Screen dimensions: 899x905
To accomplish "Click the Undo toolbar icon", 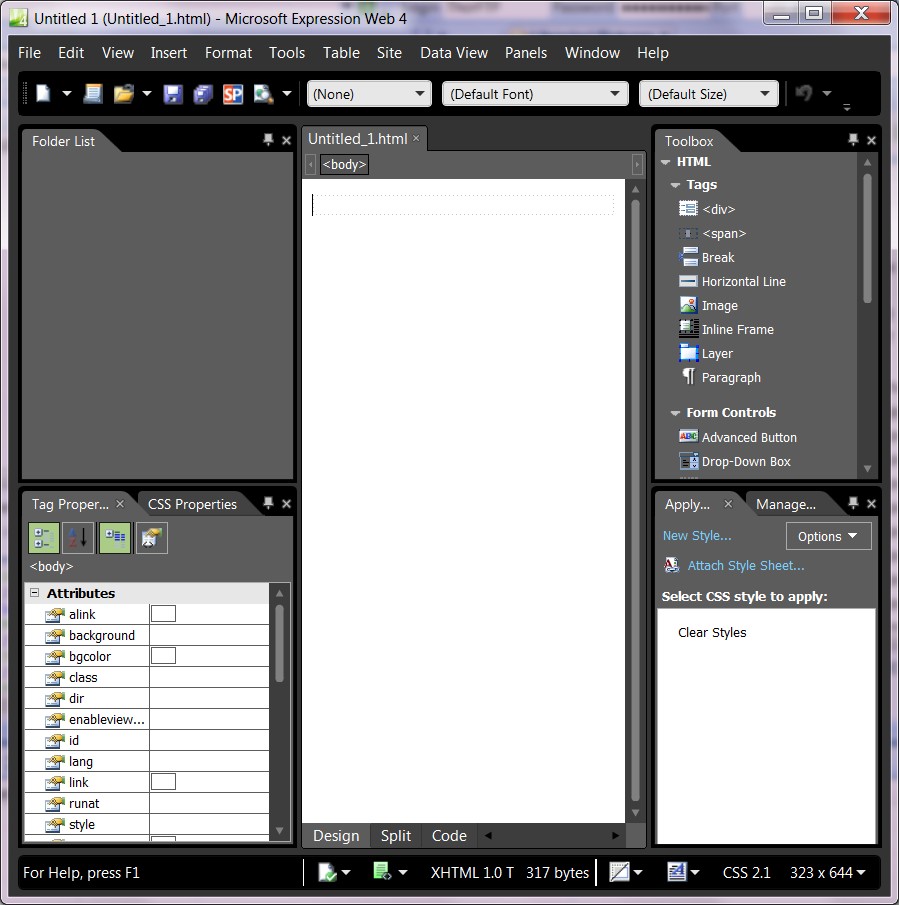I will coord(804,93).
